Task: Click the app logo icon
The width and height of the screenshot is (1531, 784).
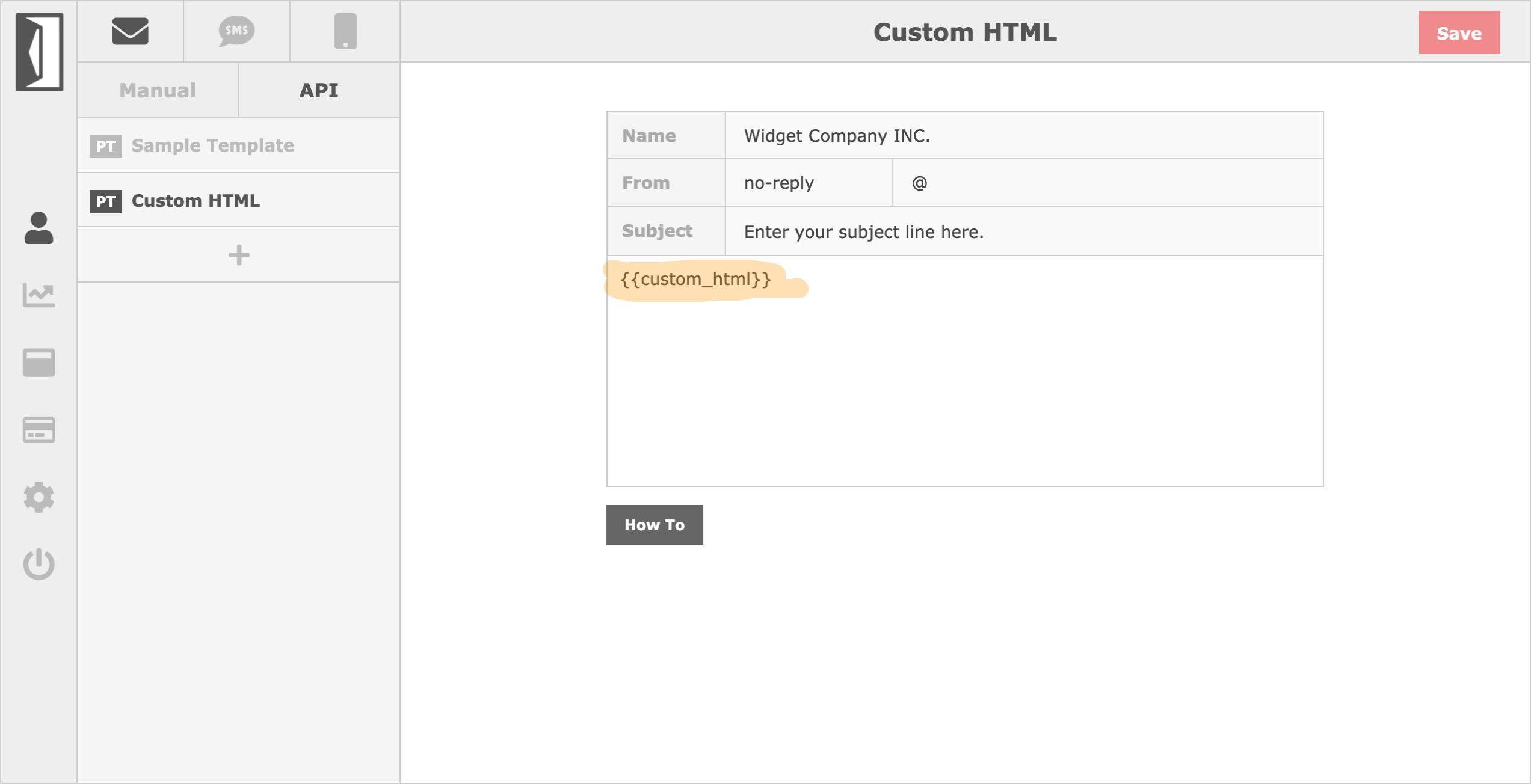Action: [x=39, y=52]
